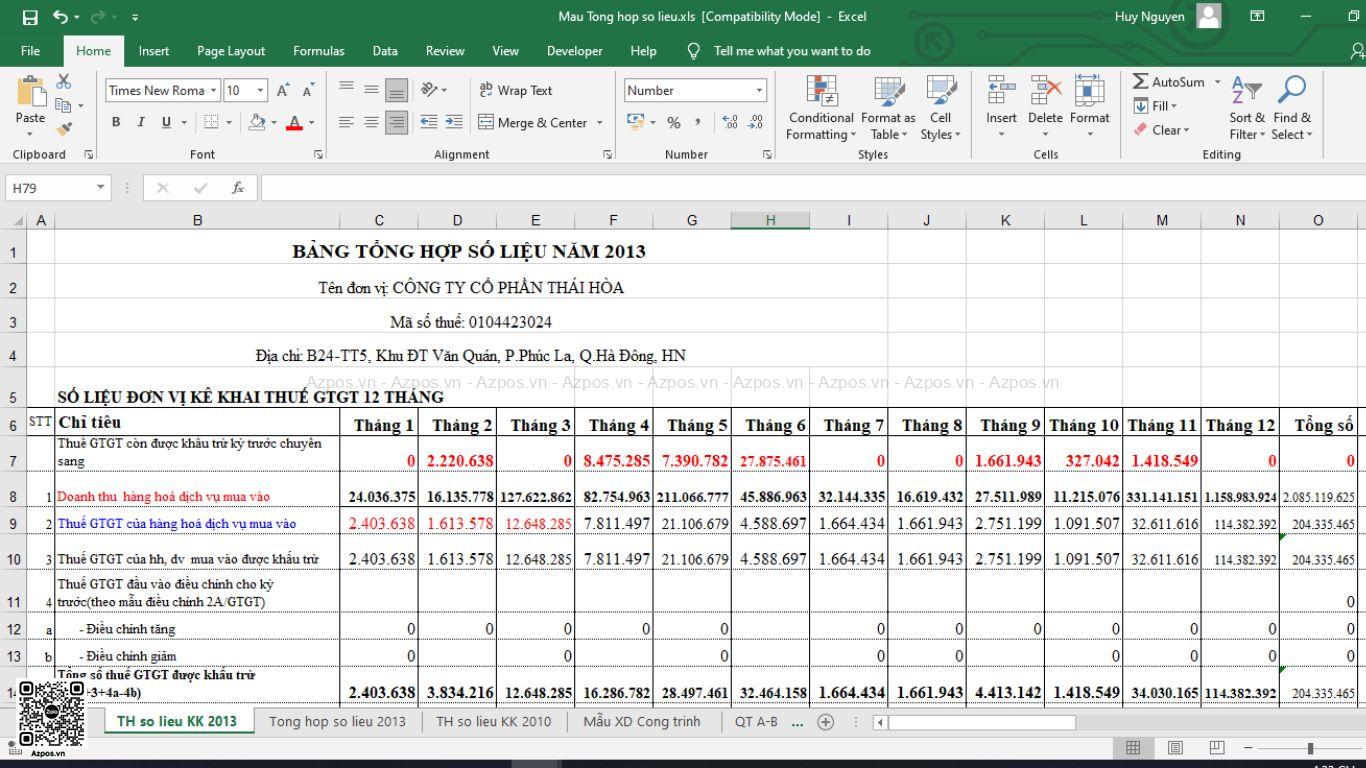This screenshot has height=768, width=1366.
Task: Open Find & Select magnifier icon
Action: coord(1292,90)
